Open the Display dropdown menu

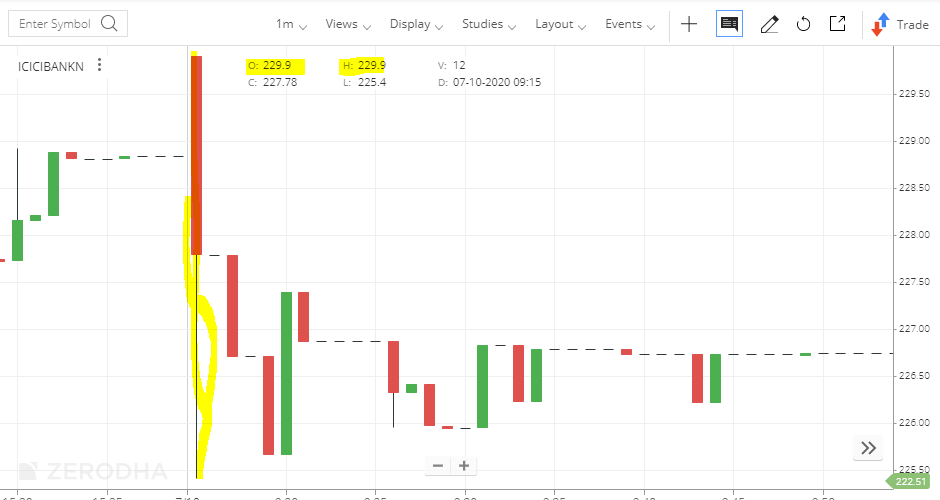pyautogui.click(x=417, y=24)
